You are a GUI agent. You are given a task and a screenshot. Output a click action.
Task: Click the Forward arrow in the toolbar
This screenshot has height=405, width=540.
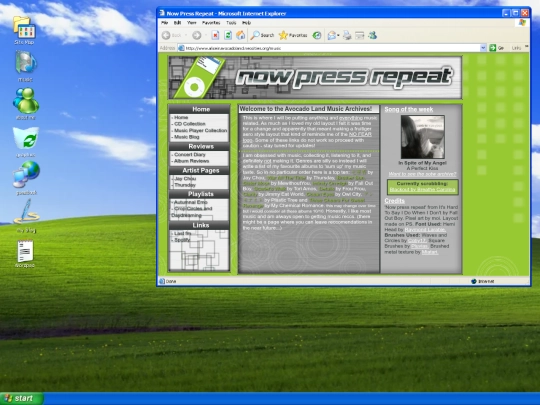[x=197, y=35]
